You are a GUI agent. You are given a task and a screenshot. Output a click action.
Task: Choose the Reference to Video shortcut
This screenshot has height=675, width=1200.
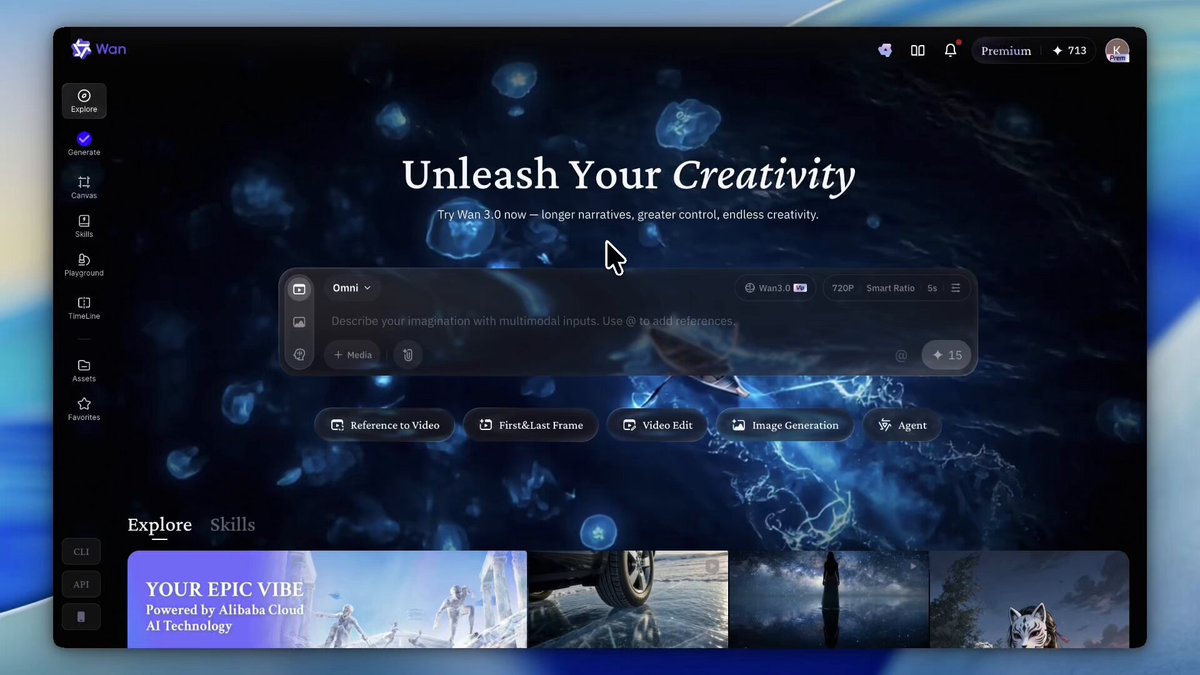[385, 425]
